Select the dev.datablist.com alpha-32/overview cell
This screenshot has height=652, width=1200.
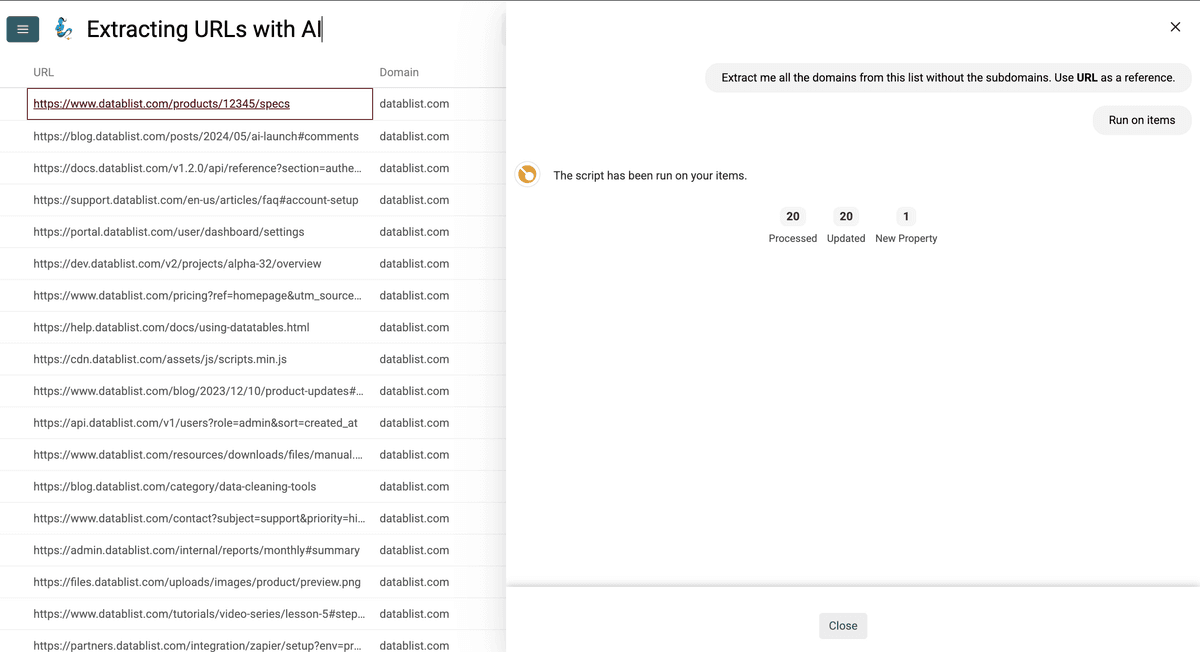click(x=200, y=264)
